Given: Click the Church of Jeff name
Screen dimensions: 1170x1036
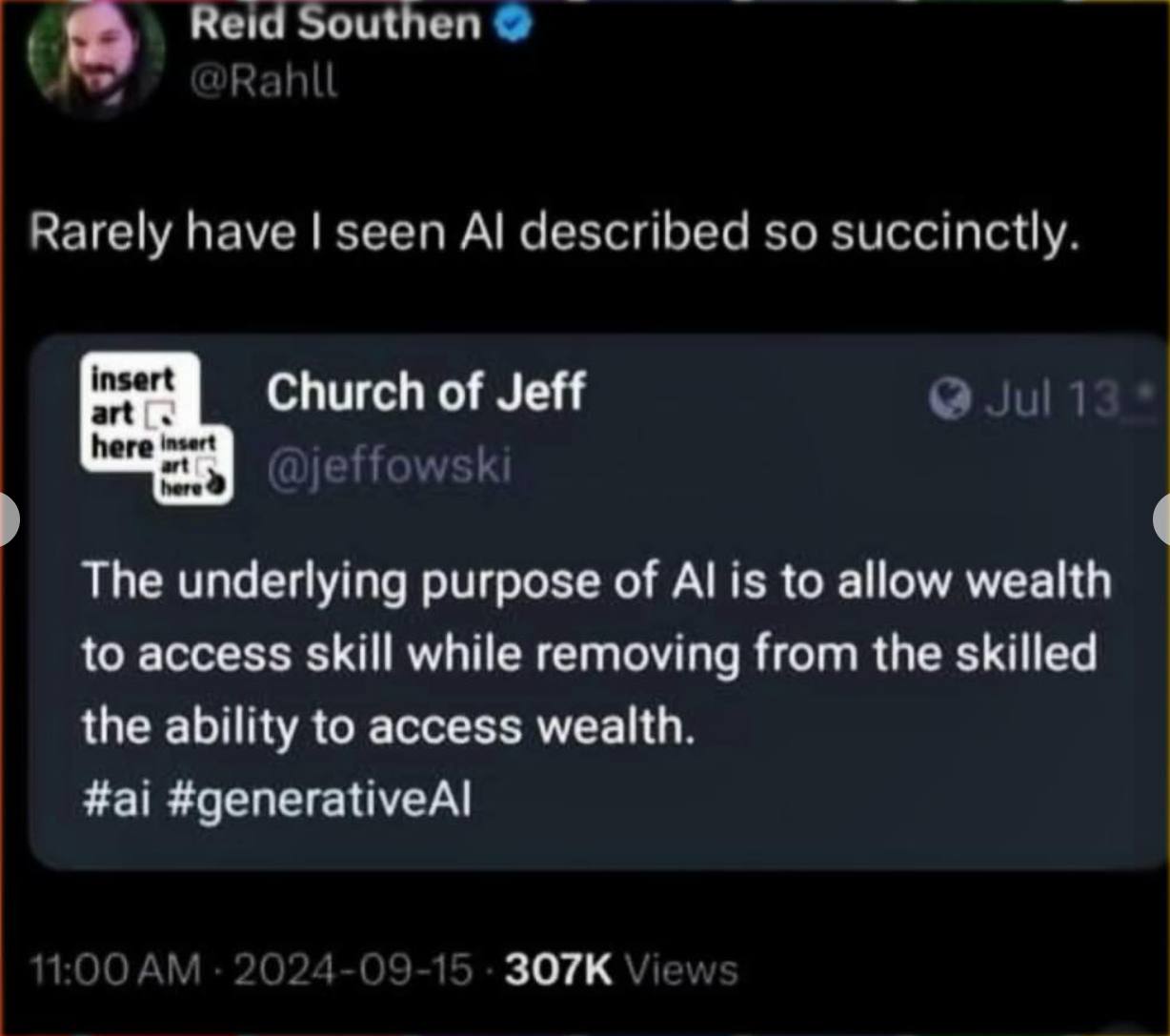Looking at the screenshot, I should coord(425,392).
